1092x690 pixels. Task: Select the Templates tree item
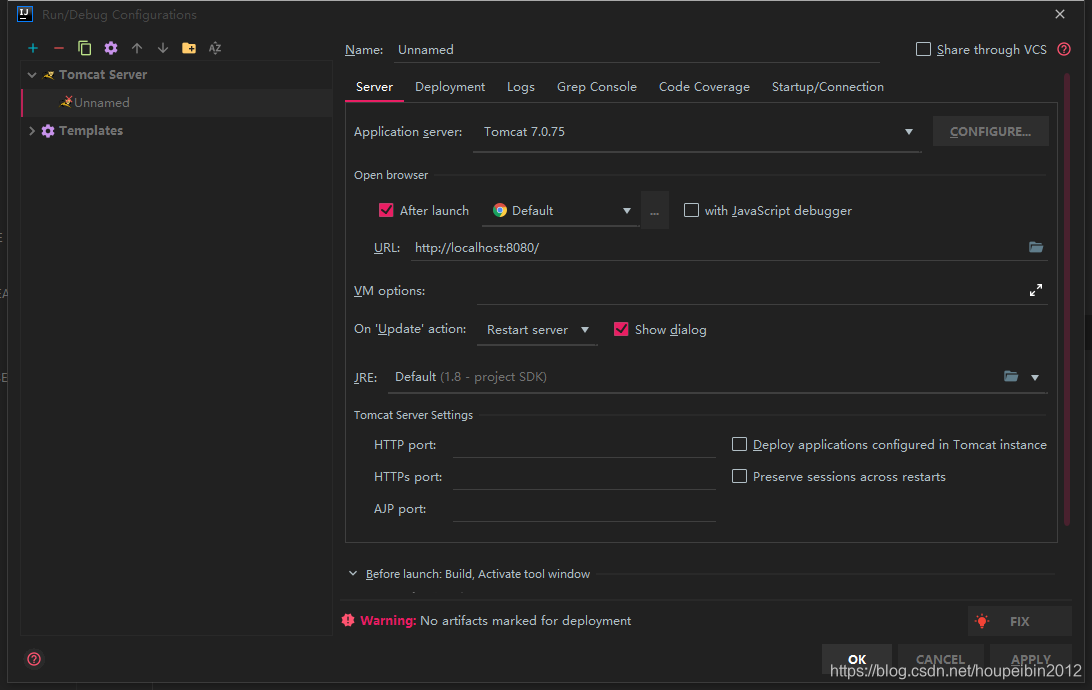[x=178, y=131]
